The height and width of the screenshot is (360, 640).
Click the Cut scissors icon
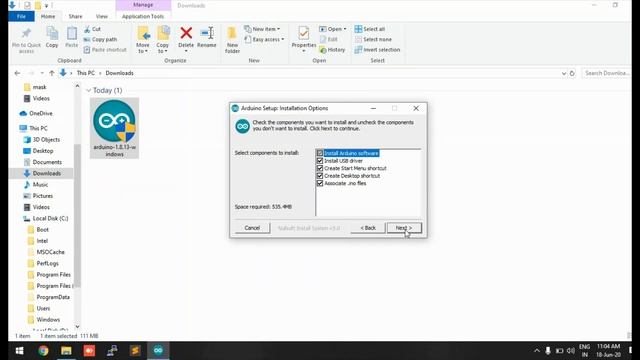point(87,29)
